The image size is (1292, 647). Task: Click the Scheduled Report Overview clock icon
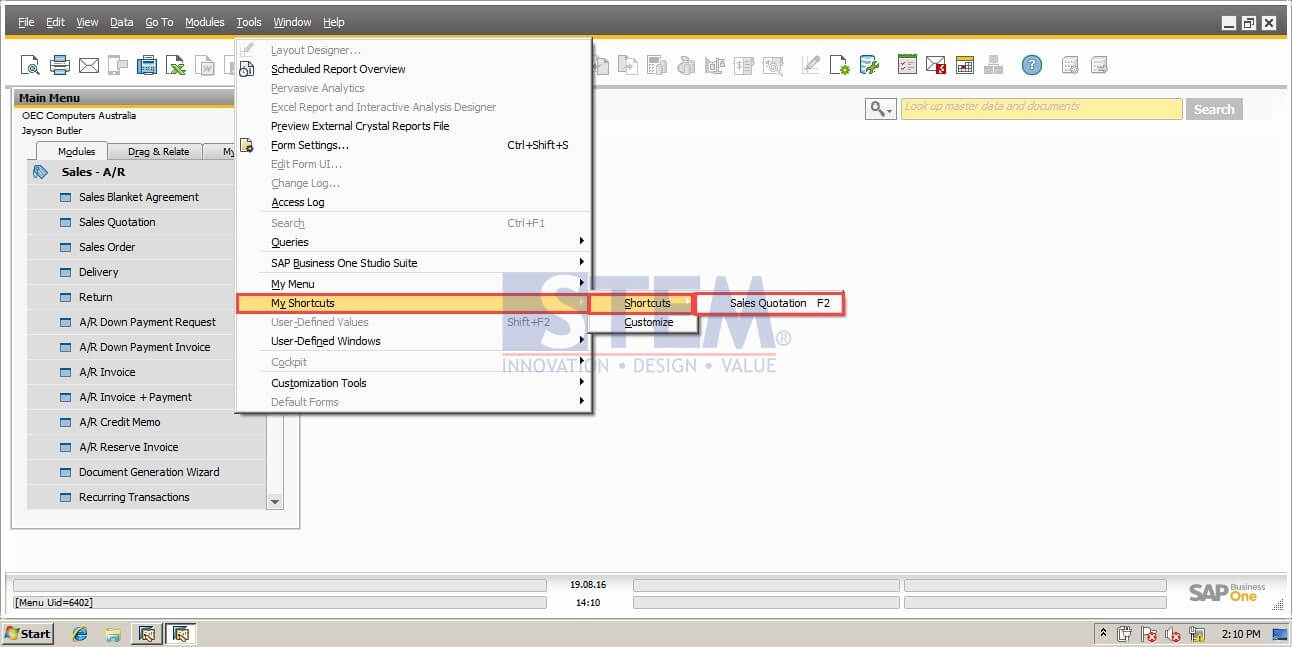click(x=246, y=69)
